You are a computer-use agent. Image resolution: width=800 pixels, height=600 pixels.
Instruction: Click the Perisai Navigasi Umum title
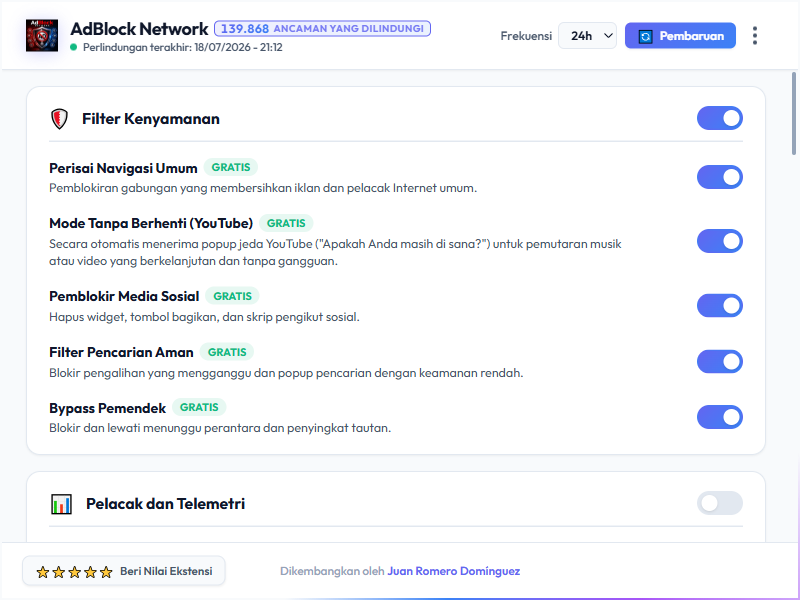[123, 168]
